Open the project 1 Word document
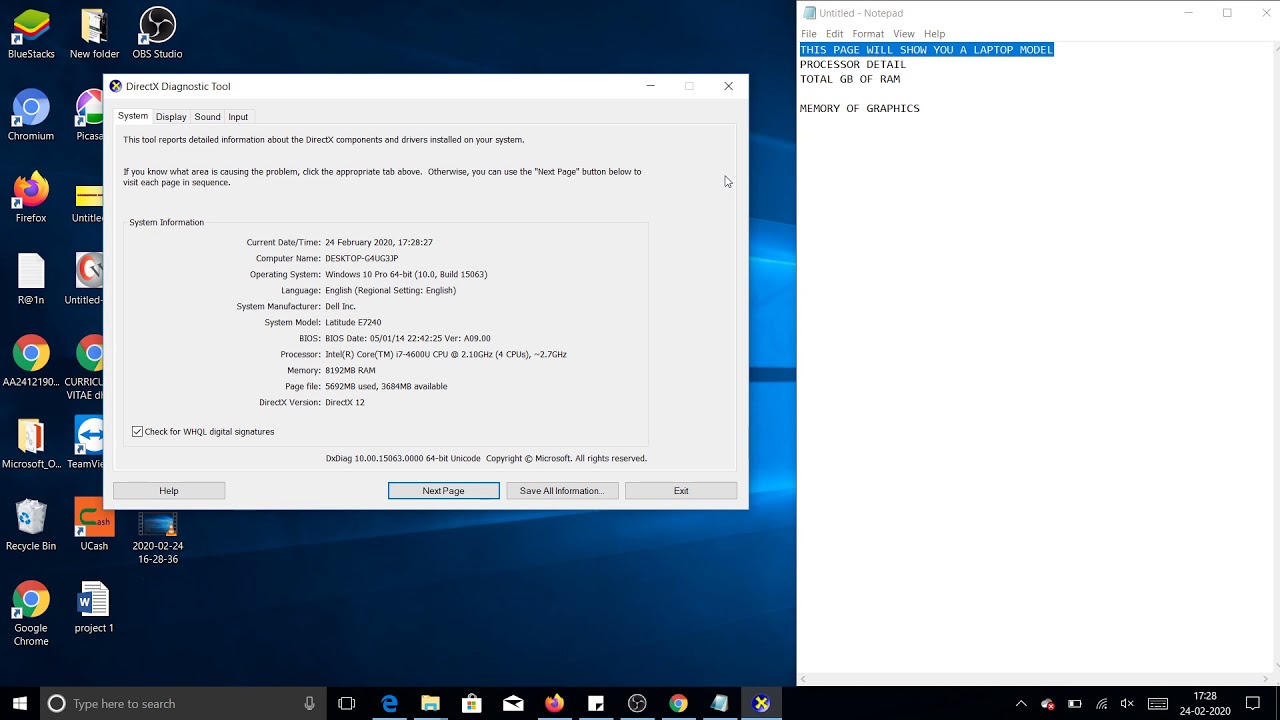Image resolution: width=1280 pixels, height=720 pixels. (94, 608)
